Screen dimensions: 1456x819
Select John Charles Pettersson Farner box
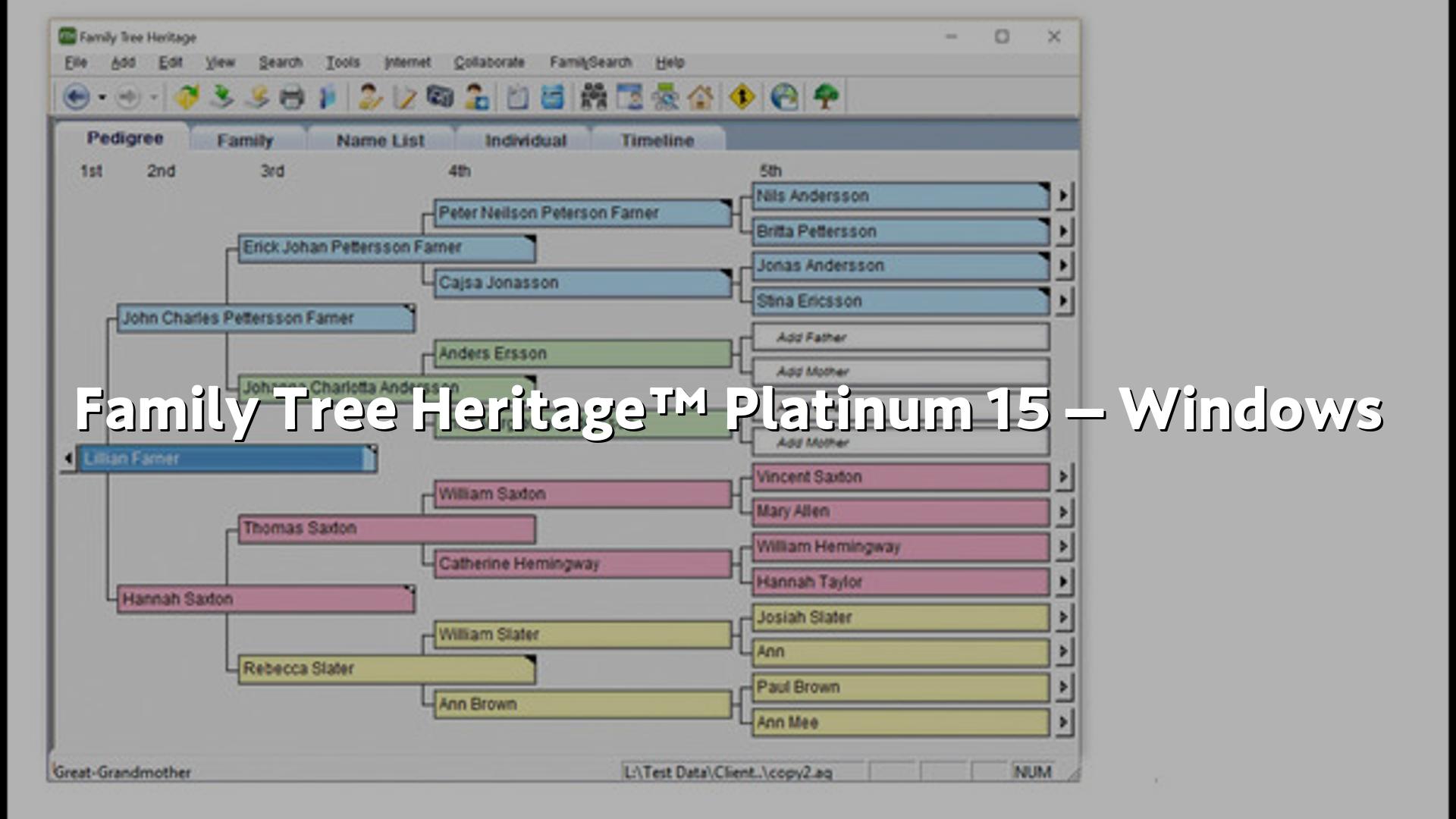[265, 318]
